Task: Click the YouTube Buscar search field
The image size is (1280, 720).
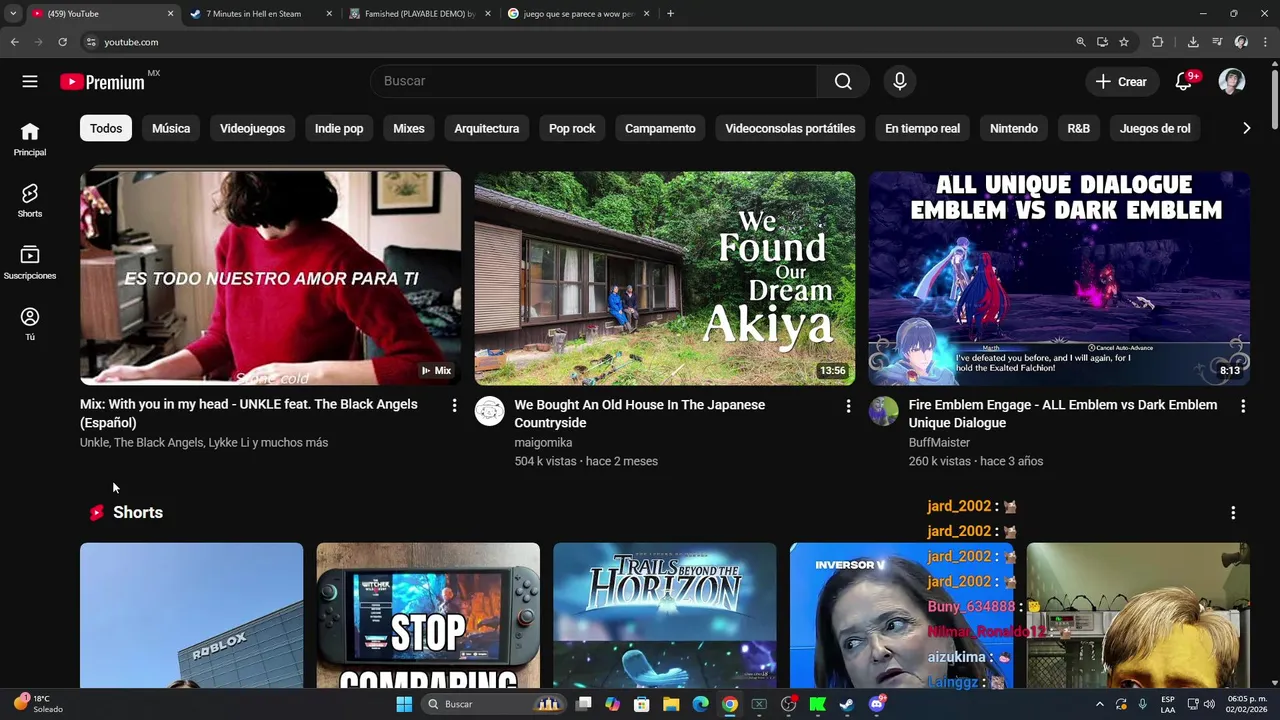Action: point(594,81)
